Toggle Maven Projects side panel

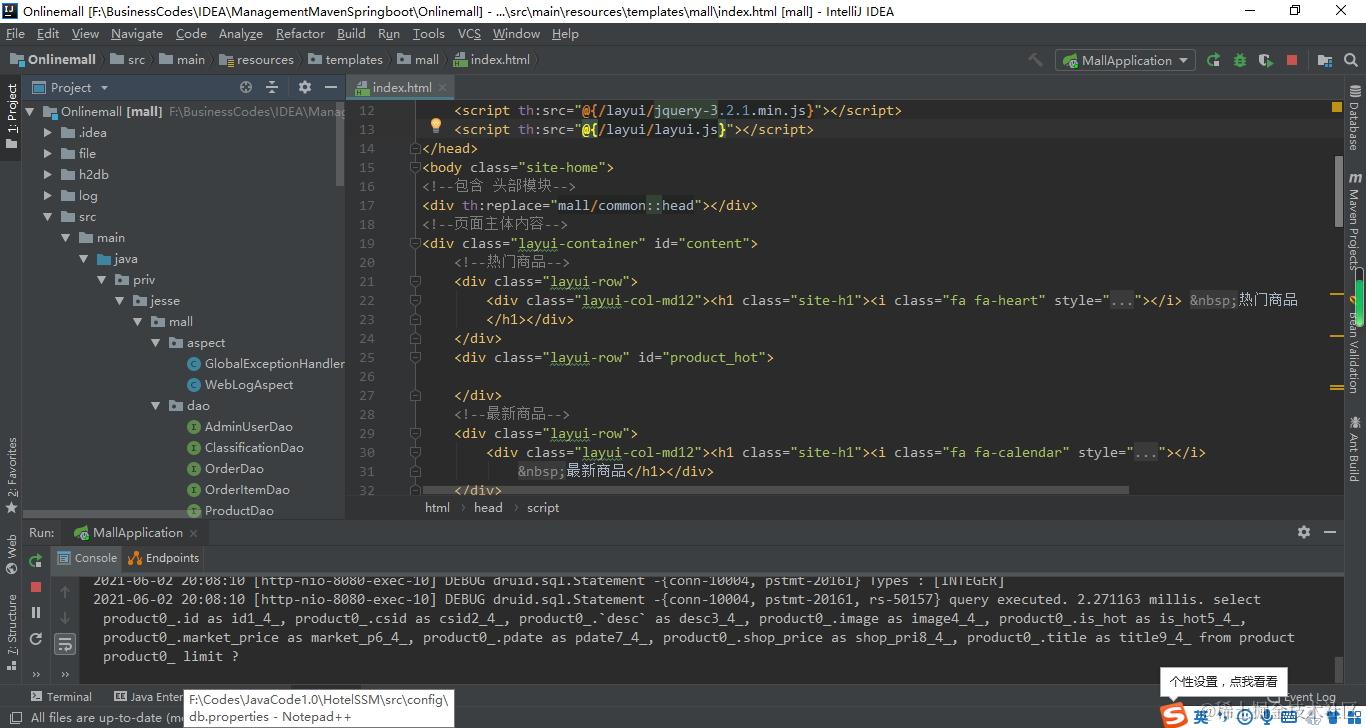1354,223
